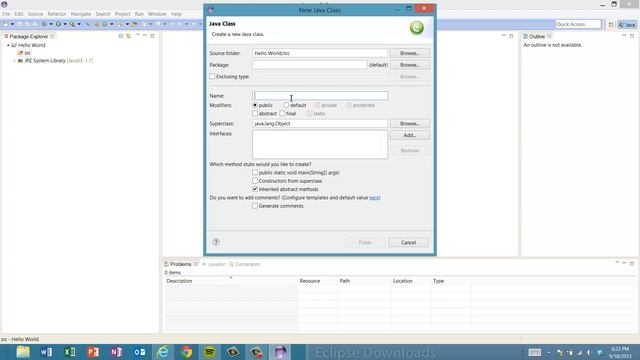Image resolution: width=640 pixels, height=360 pixels.
Task: Browse for the Package
Action: pyautogui.click(x=409, y=65)
